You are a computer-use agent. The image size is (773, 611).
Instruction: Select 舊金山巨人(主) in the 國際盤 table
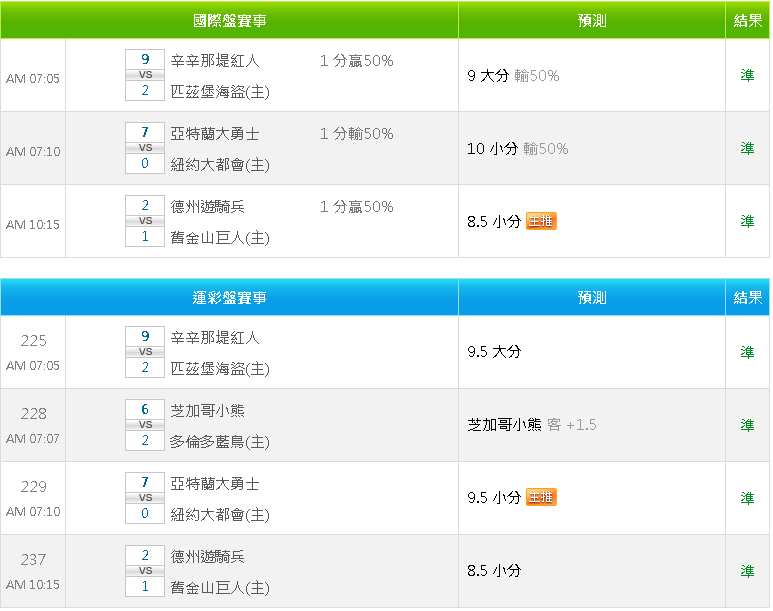coord(220,238)
